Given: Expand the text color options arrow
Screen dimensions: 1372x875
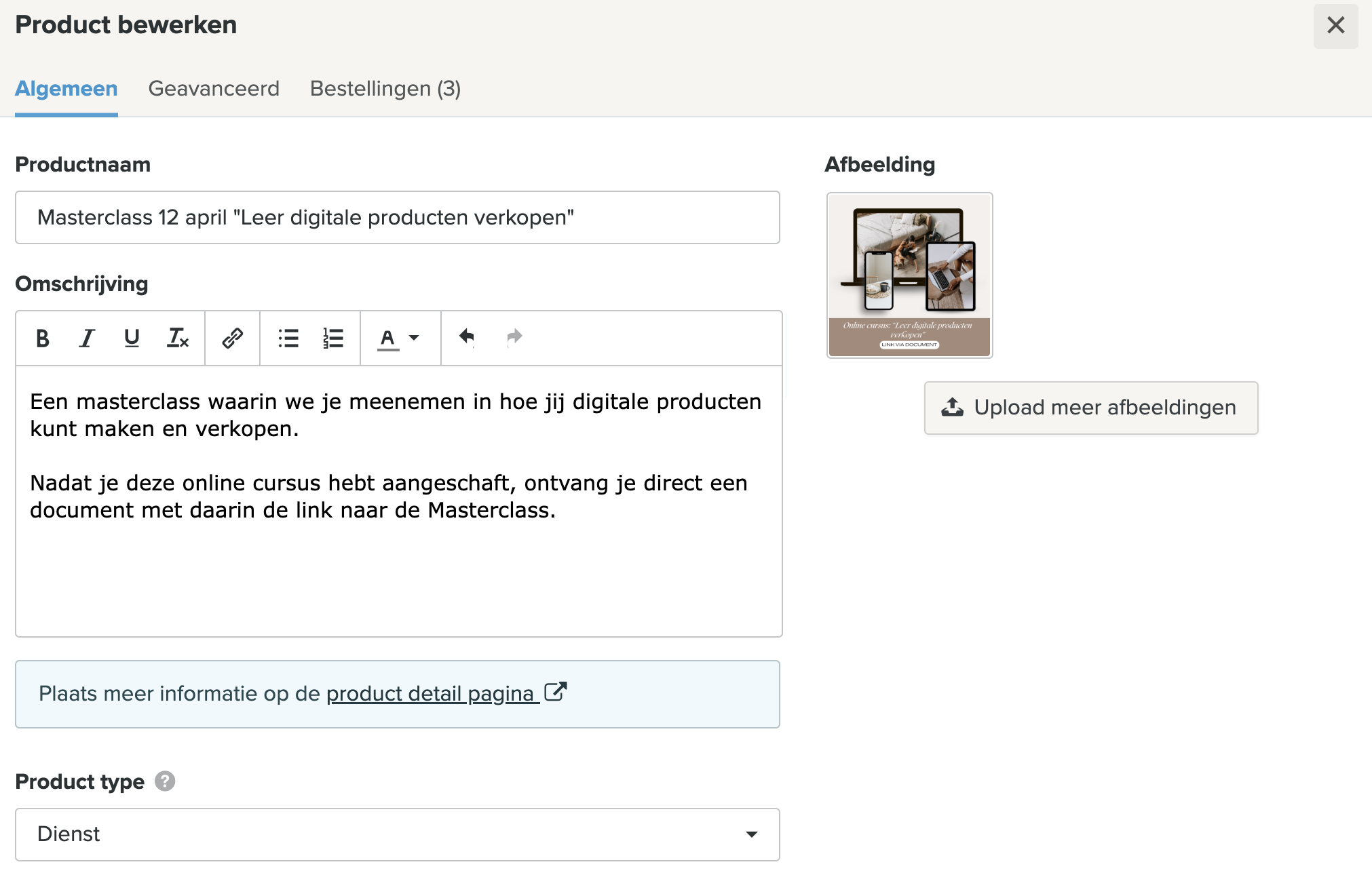Looking at the screenshot, I should point(414,338).
